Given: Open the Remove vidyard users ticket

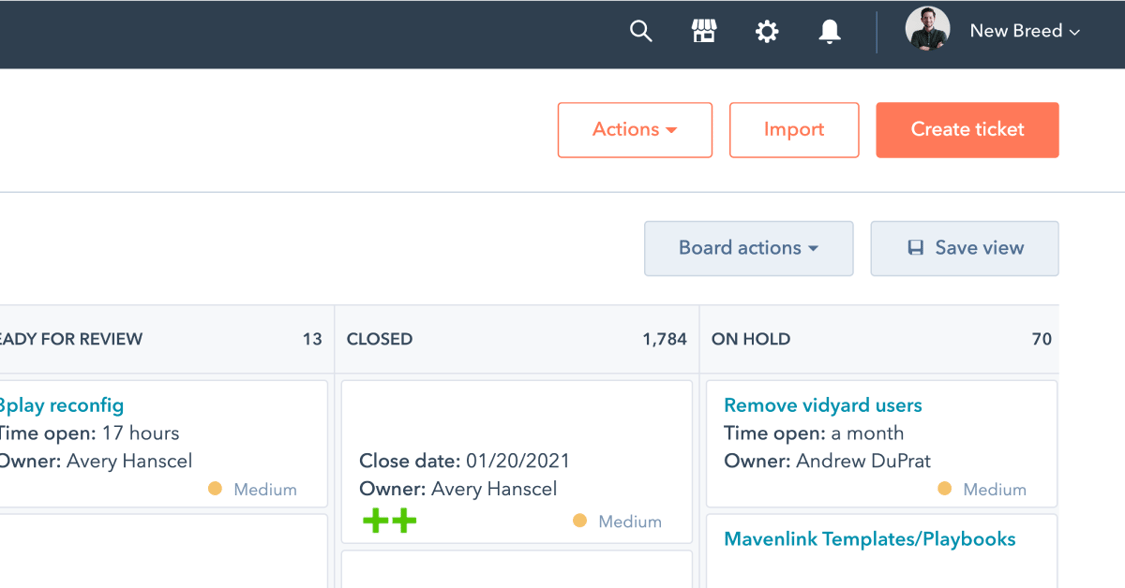Looking at the screenshot, I should point(822,405).
